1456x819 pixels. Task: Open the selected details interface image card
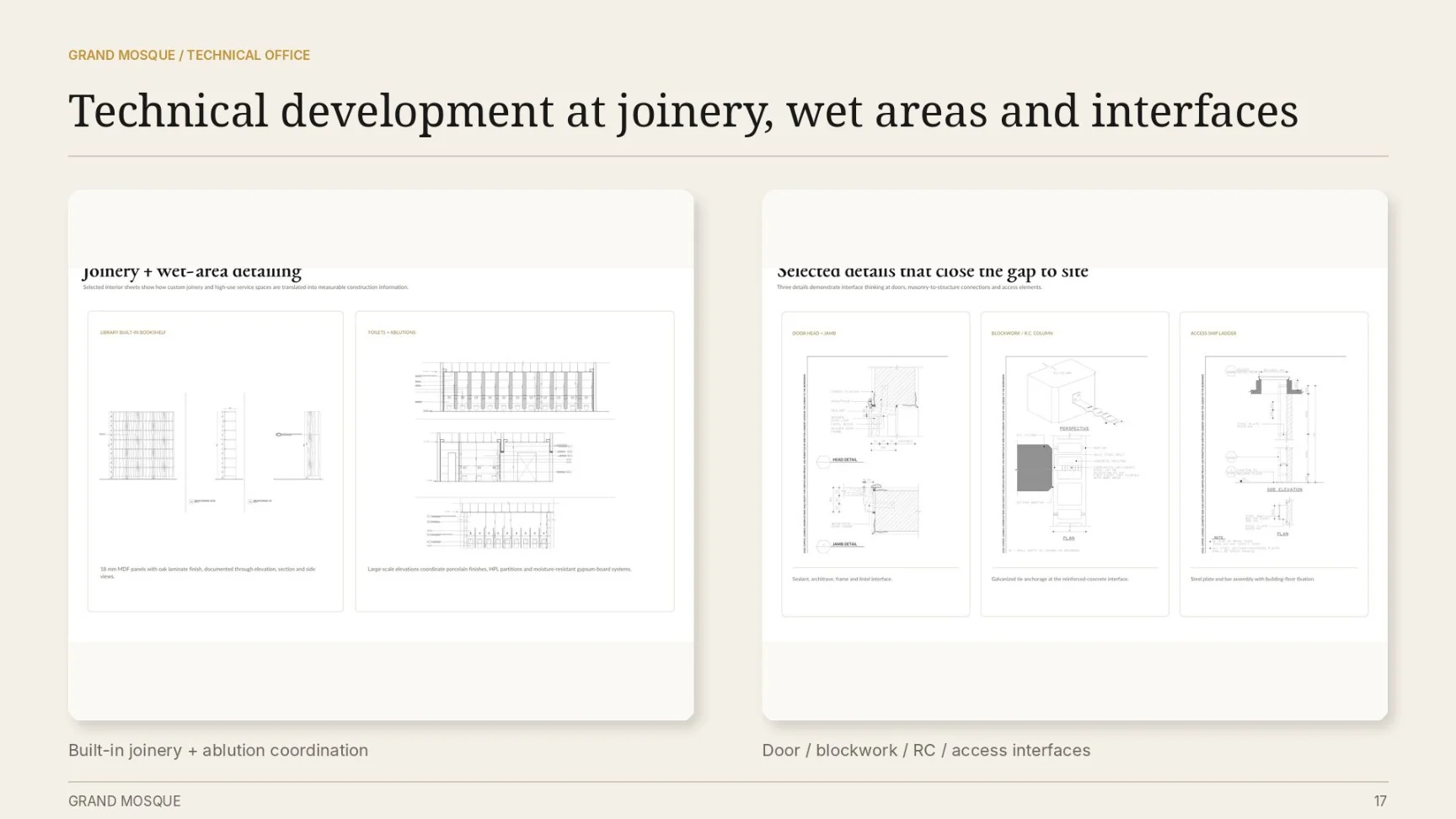click(x=1074, y=455)
